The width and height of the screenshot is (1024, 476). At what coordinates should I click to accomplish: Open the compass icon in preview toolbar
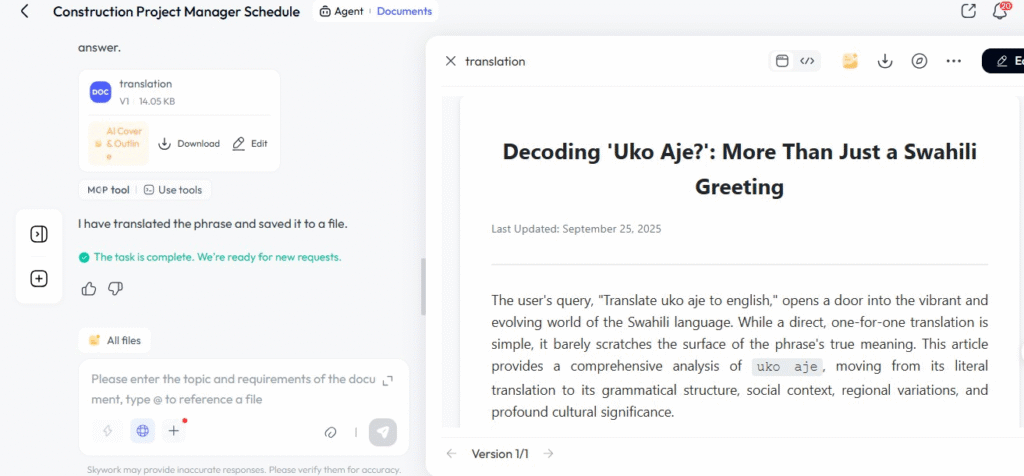pos(919,61)
